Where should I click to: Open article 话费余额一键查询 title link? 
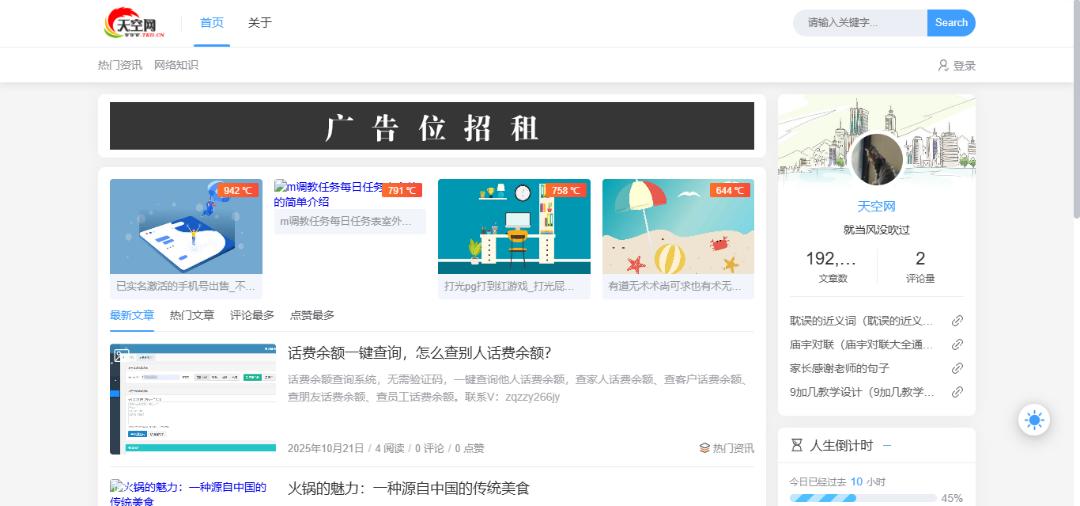point(420,353)
